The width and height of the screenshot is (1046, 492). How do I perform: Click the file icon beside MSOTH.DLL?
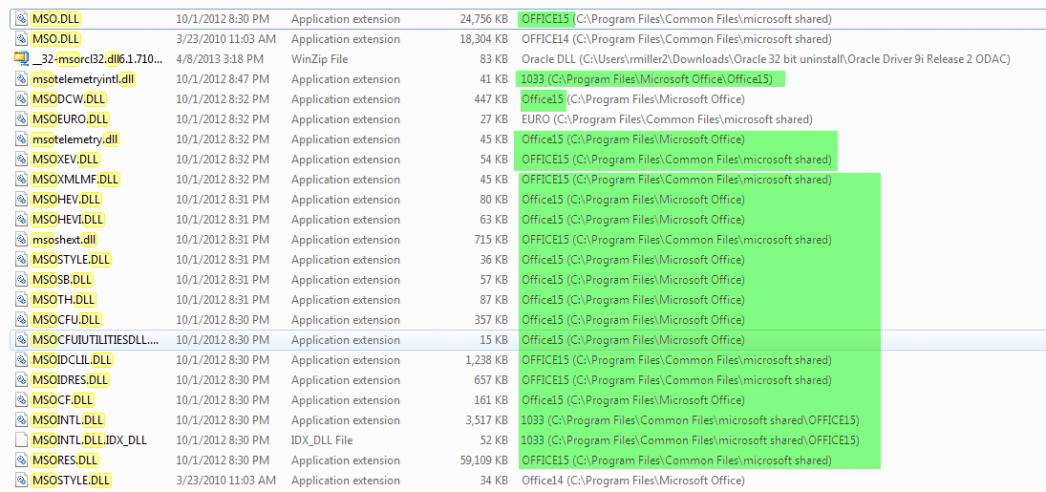(21, 299)
